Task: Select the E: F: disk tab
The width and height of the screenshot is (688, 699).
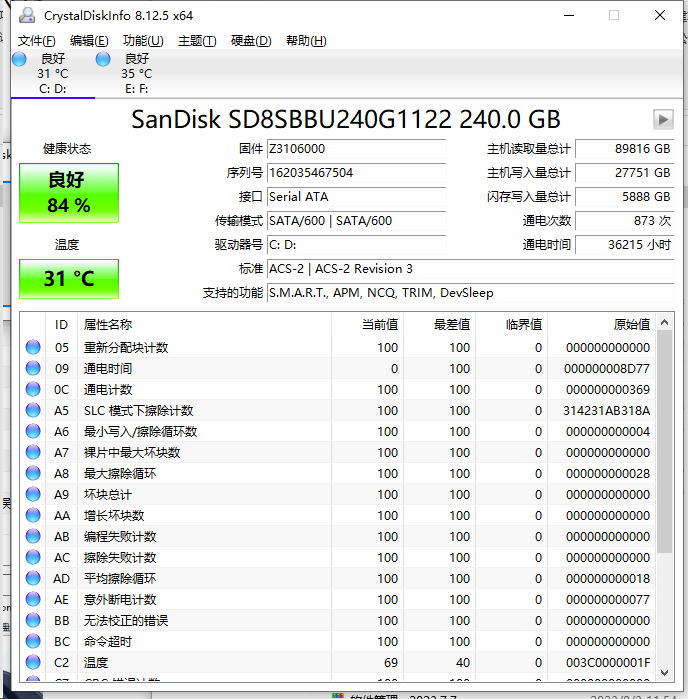Action: [x=136, y=74]
